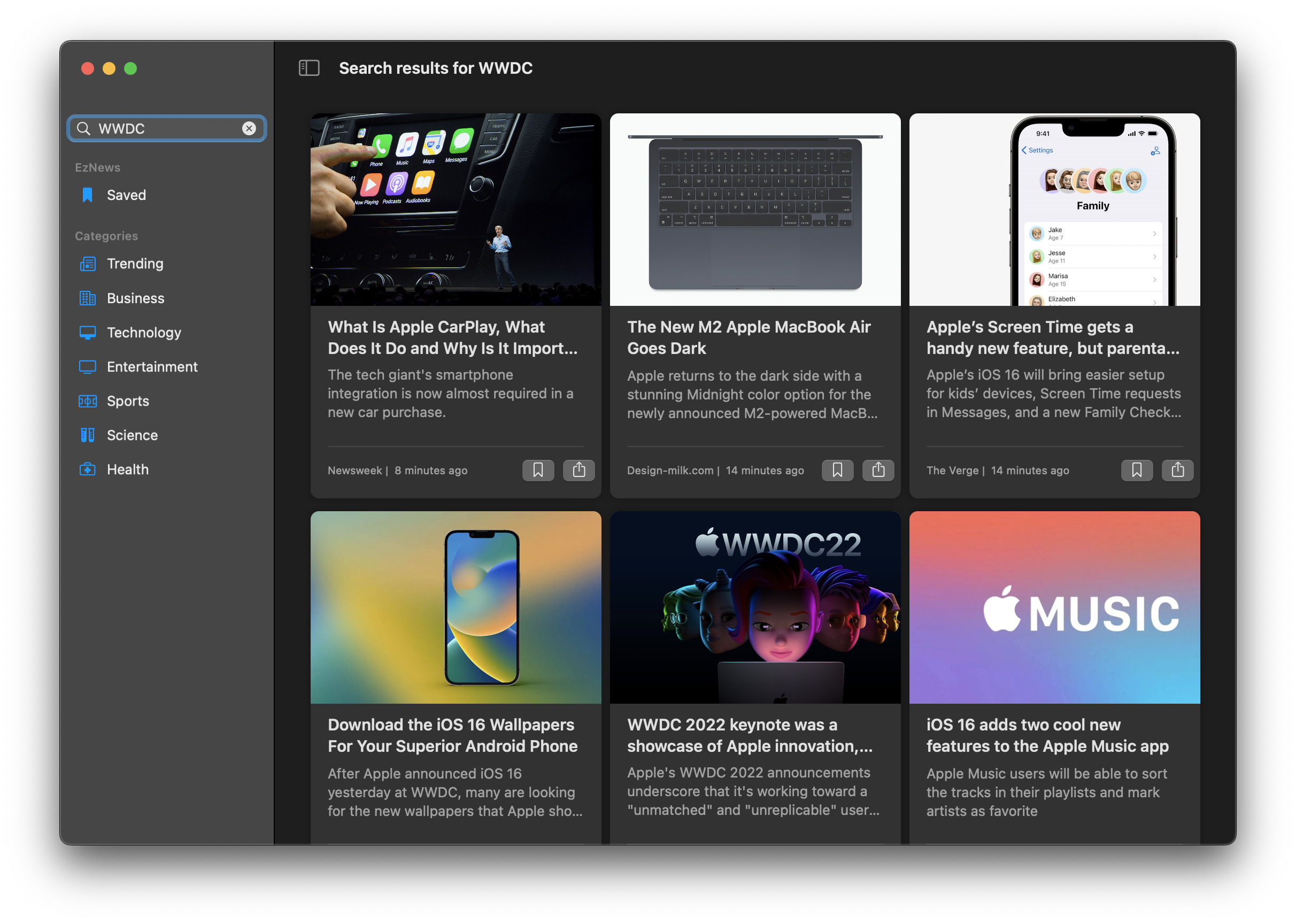Select the Trending category icon

pos(87,264)
